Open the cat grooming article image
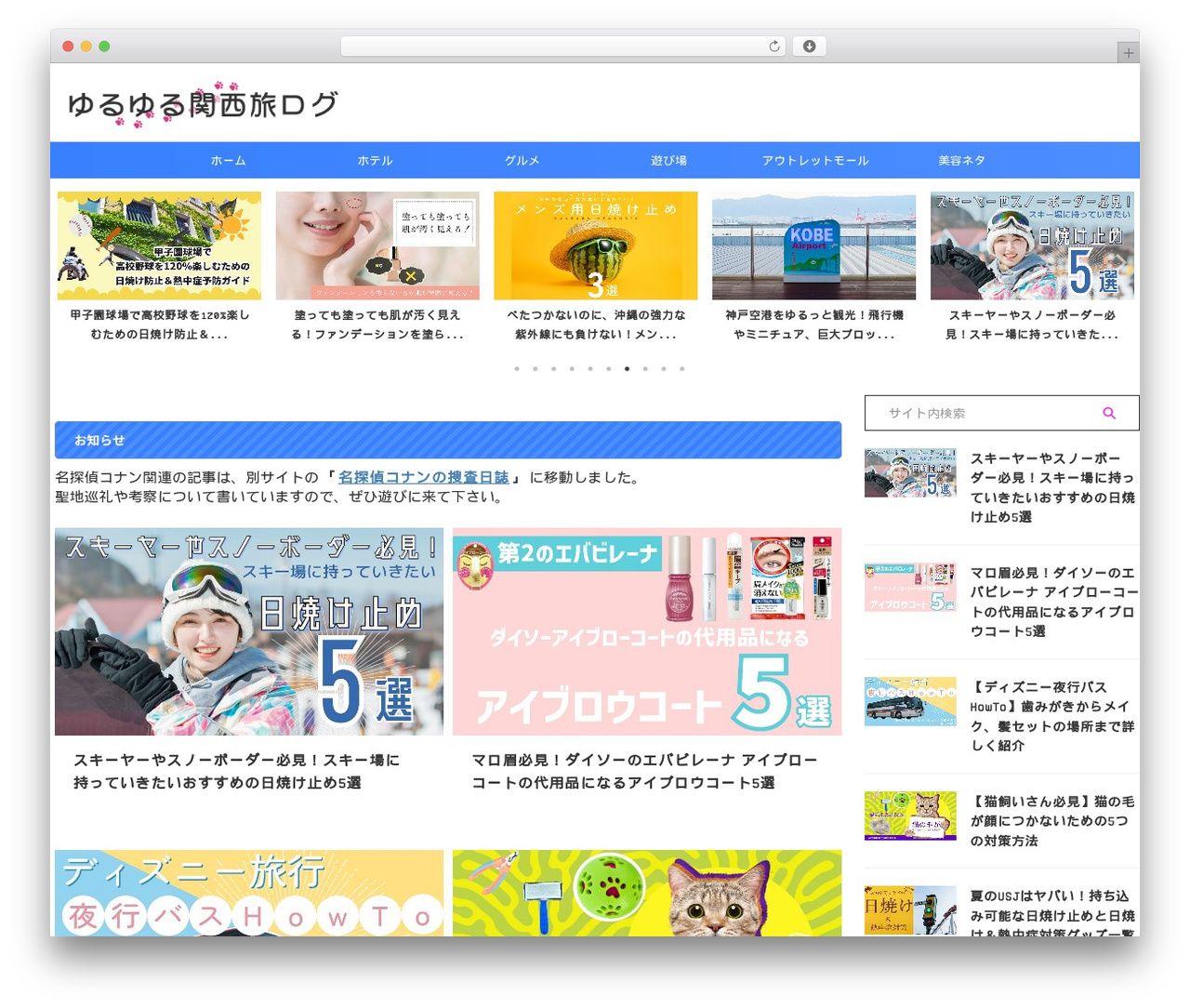The height and width of the screenshot is (1008, 1190). coord(647,893)
